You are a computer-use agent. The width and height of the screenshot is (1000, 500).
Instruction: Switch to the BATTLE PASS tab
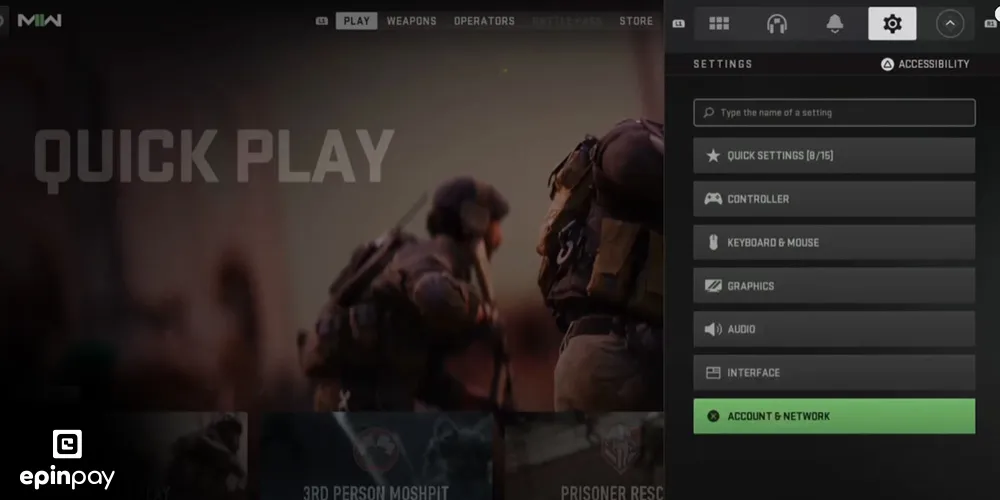point(567,21)
